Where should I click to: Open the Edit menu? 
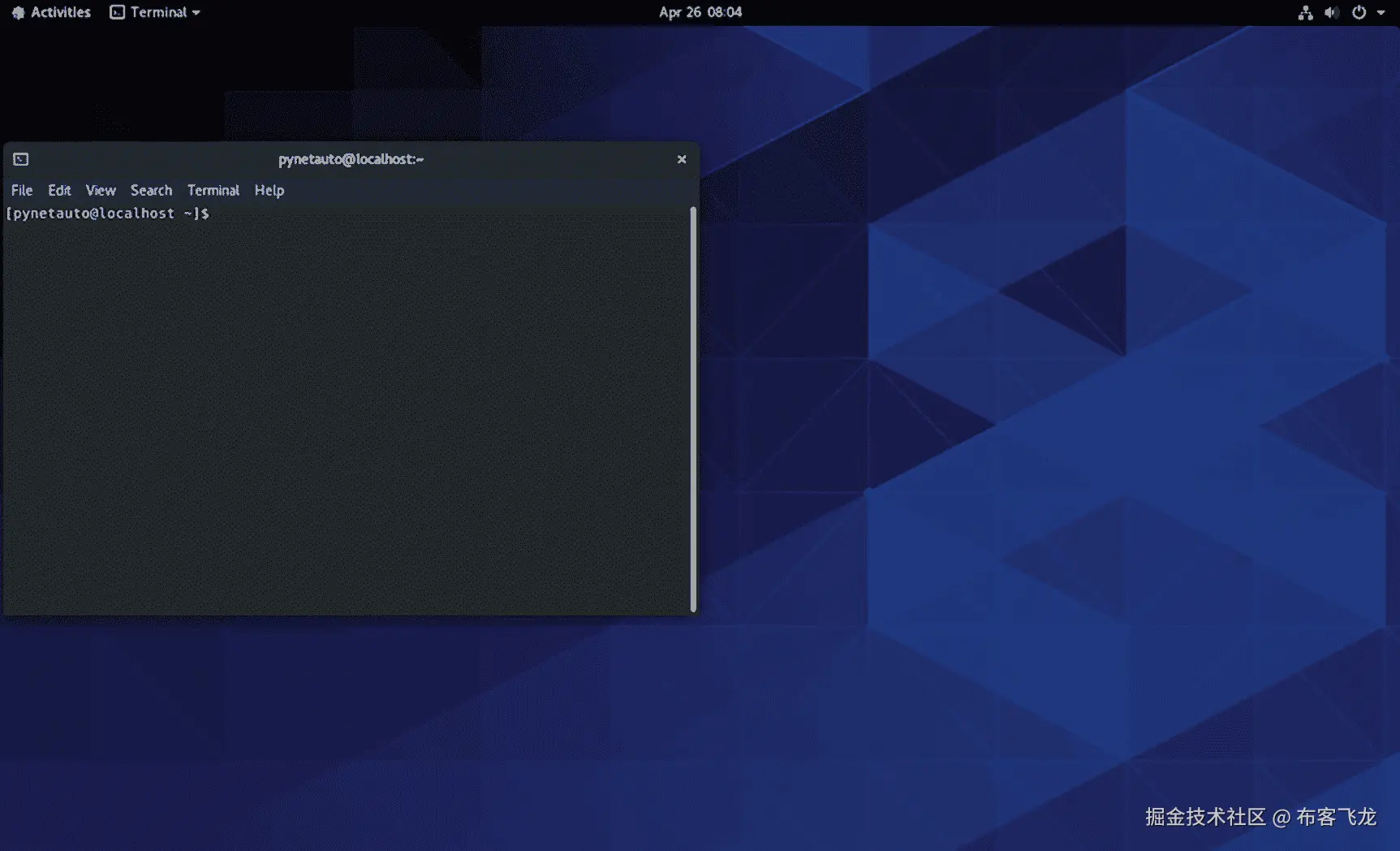(59, 190)
